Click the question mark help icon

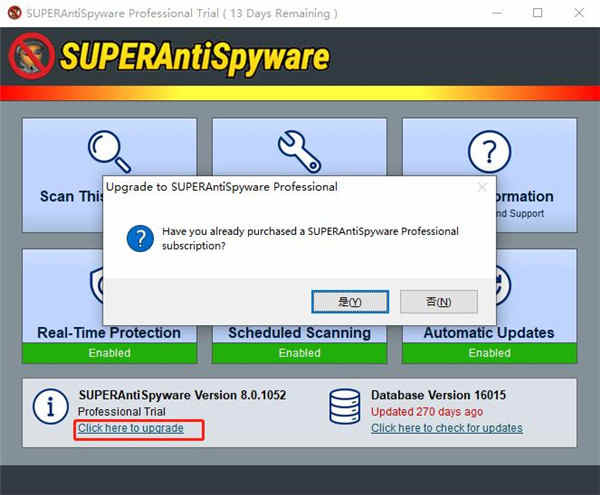pos(489,152)
